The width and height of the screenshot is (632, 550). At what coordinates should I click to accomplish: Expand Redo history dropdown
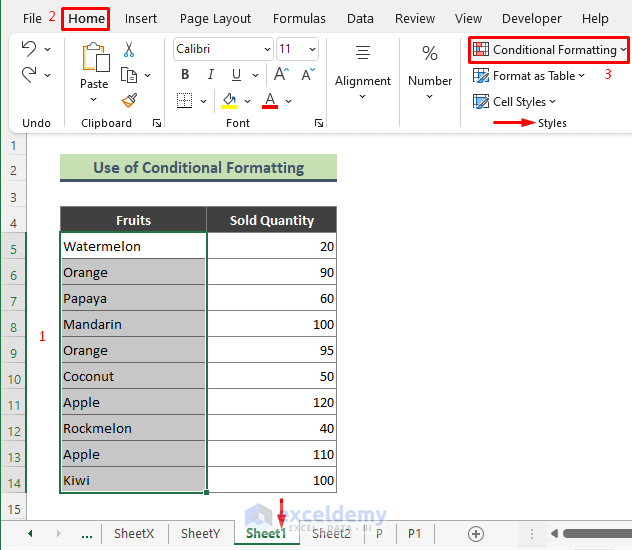click(x=48, y=75)
